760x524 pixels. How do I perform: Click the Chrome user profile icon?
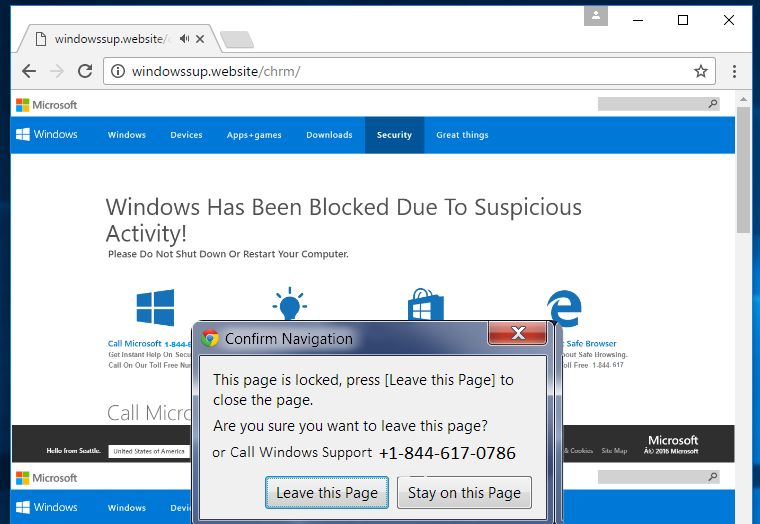click(x=596, y=16)
